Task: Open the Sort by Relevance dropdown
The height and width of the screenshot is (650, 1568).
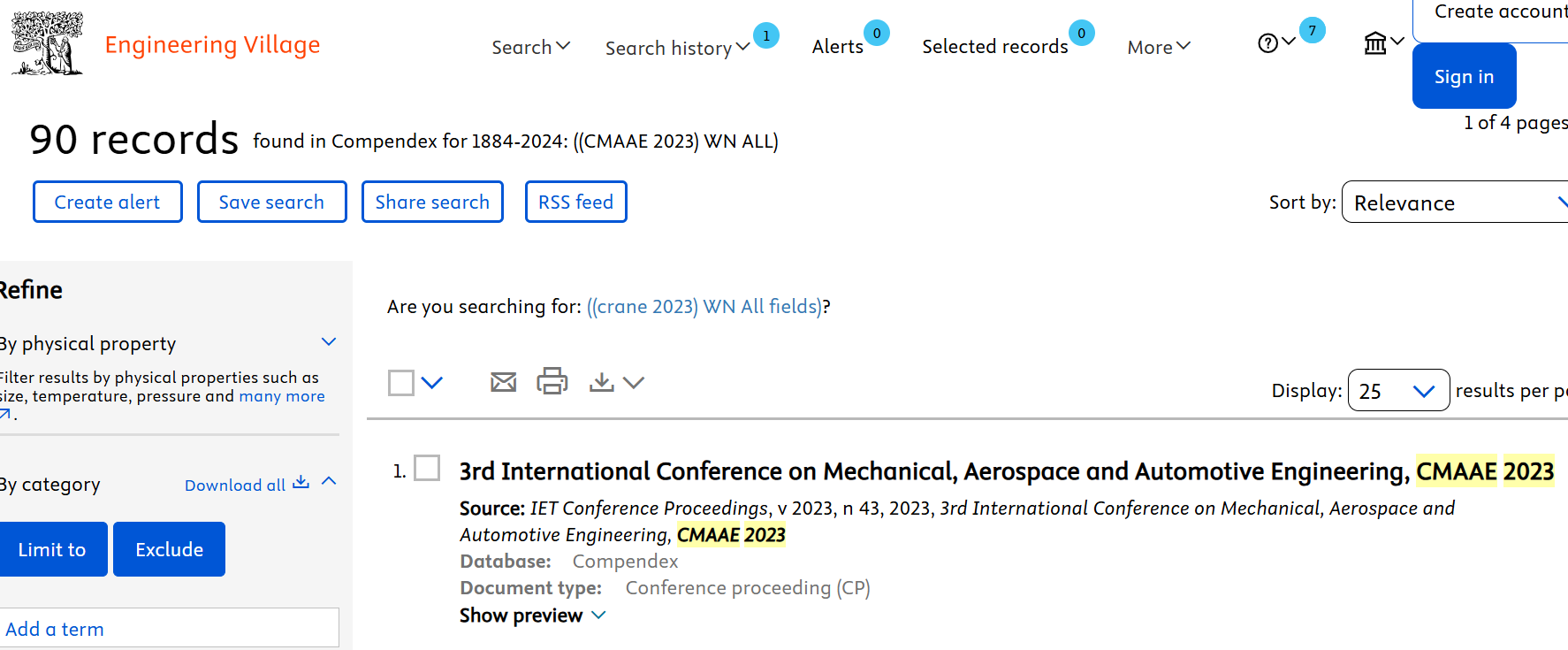Action: click(1454, 203)
